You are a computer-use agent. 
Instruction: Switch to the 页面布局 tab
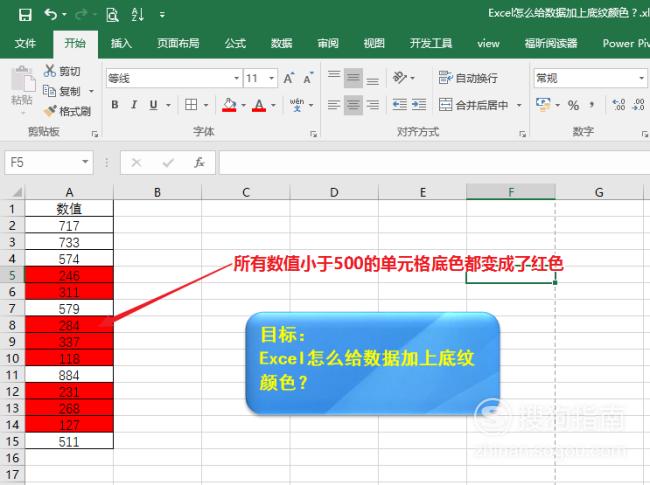pyautogui.click(x=178, y=43)
